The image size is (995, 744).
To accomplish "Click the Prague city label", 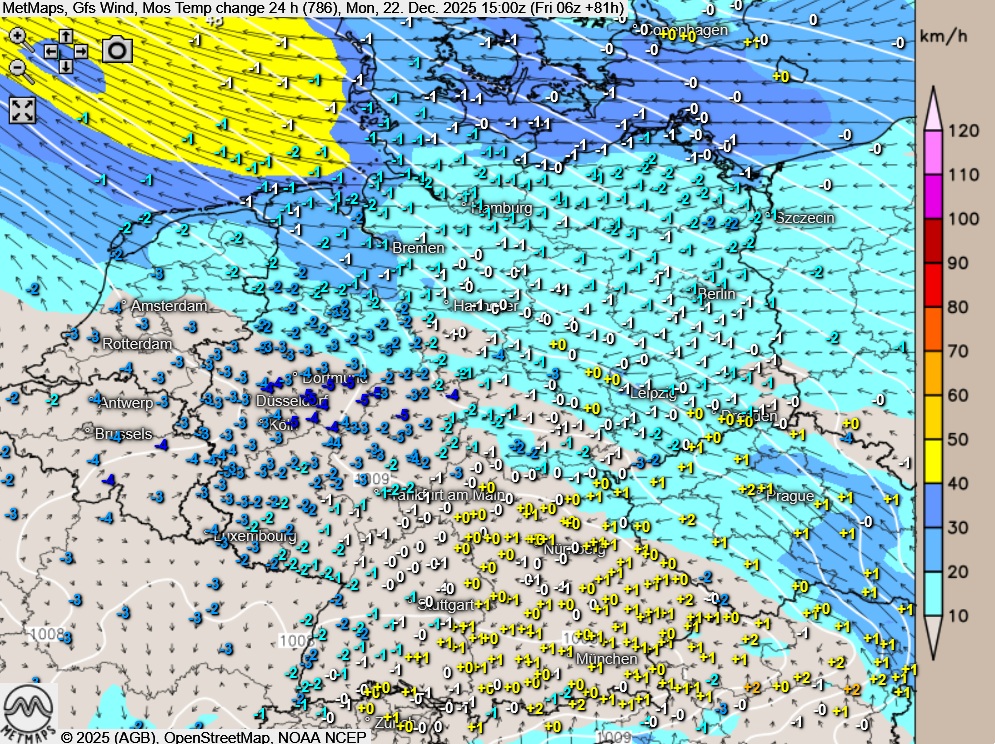I will (x=790, y=496).
